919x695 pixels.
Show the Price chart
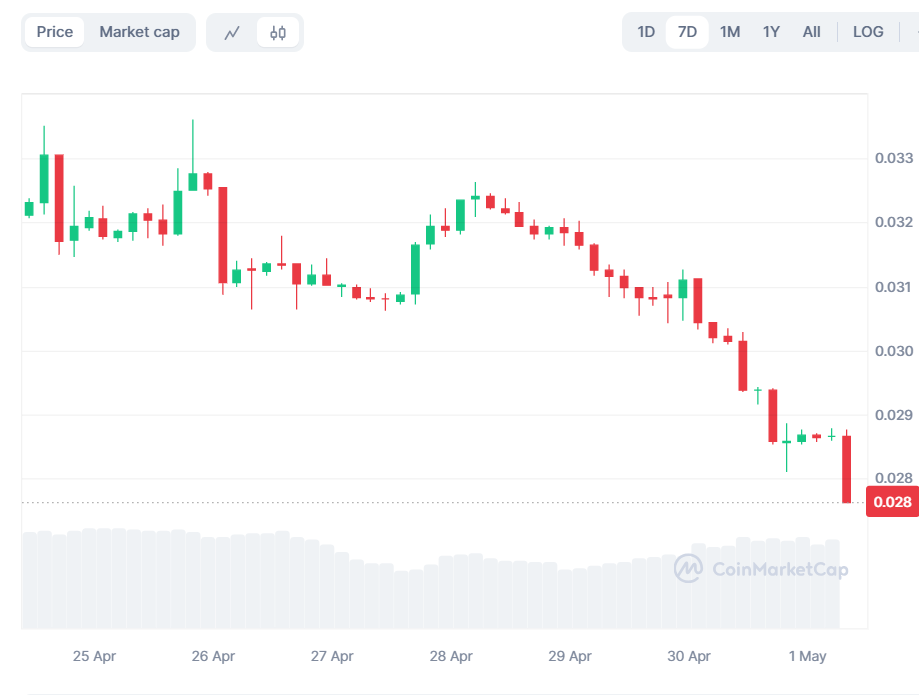tap(55, 32)
